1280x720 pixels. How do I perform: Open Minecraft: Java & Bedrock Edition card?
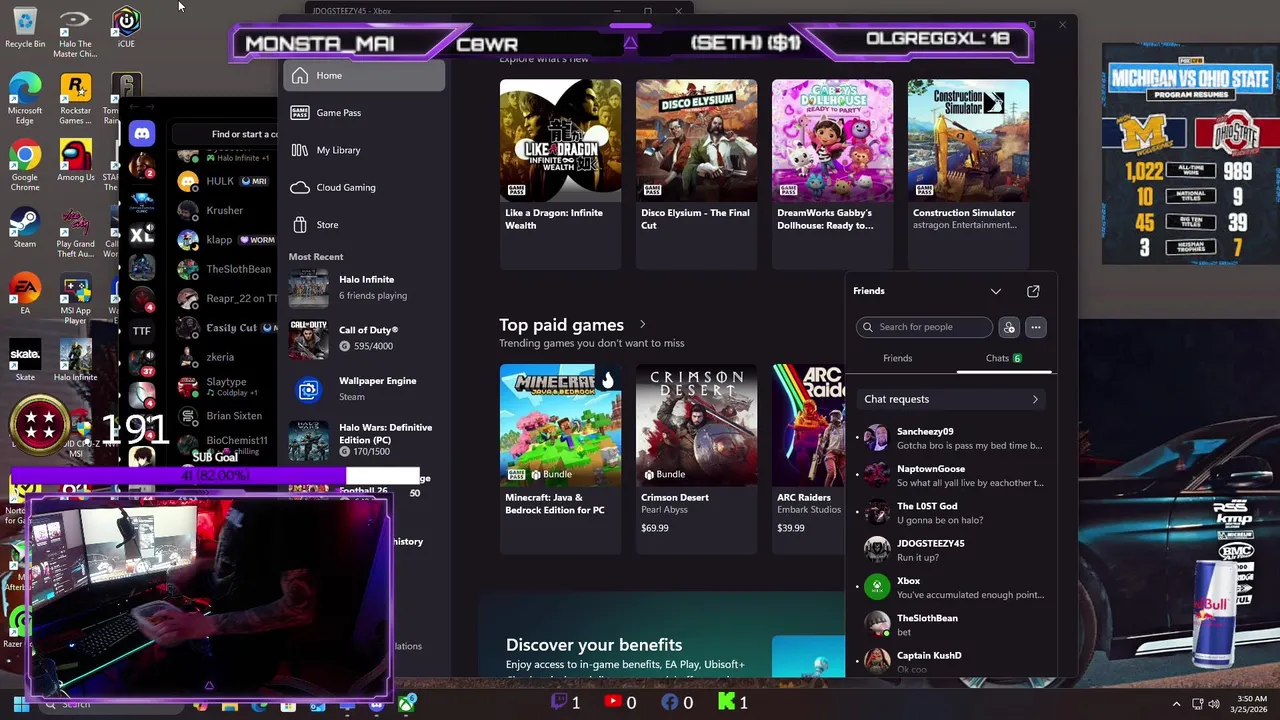[560, 458]
